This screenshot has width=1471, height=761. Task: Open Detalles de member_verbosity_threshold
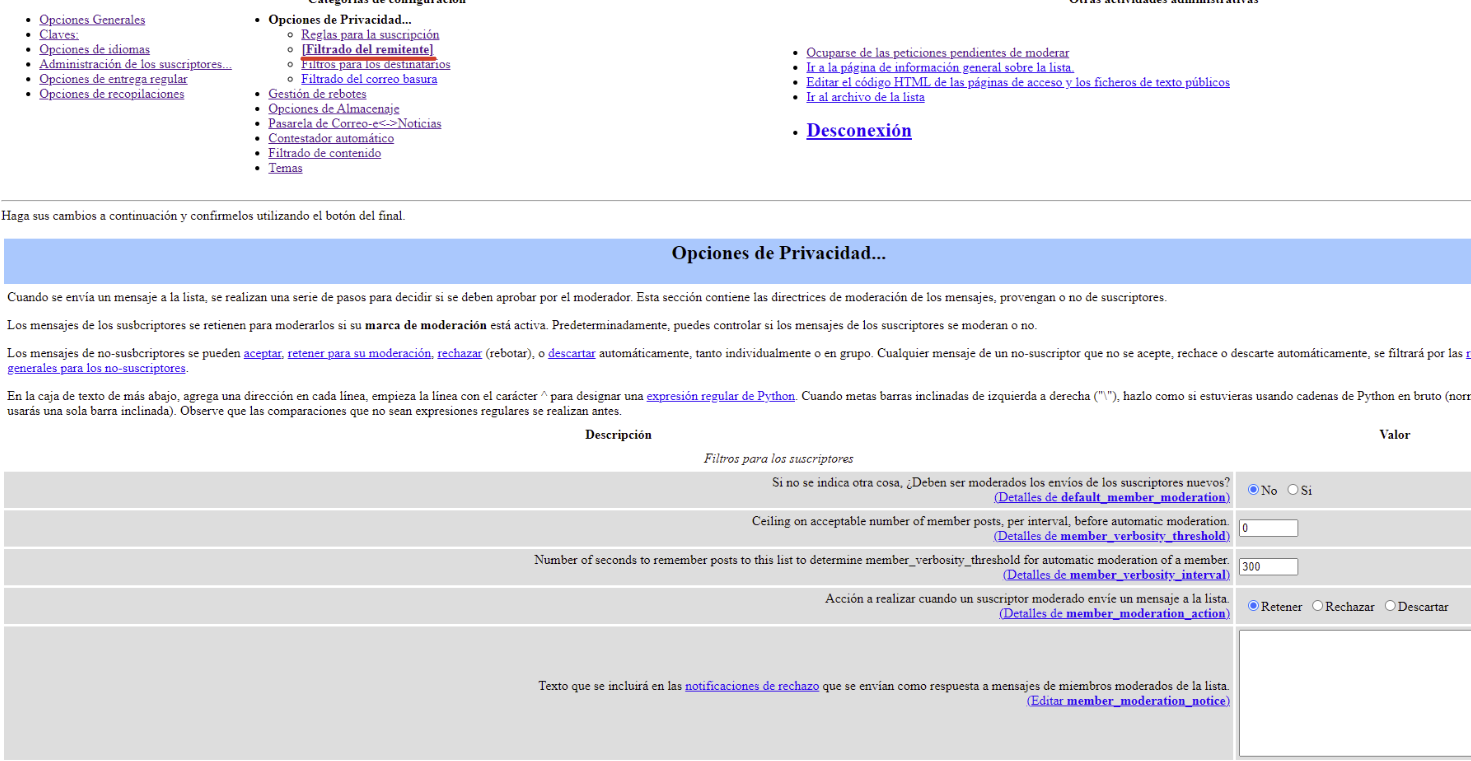coord(1112,537)
